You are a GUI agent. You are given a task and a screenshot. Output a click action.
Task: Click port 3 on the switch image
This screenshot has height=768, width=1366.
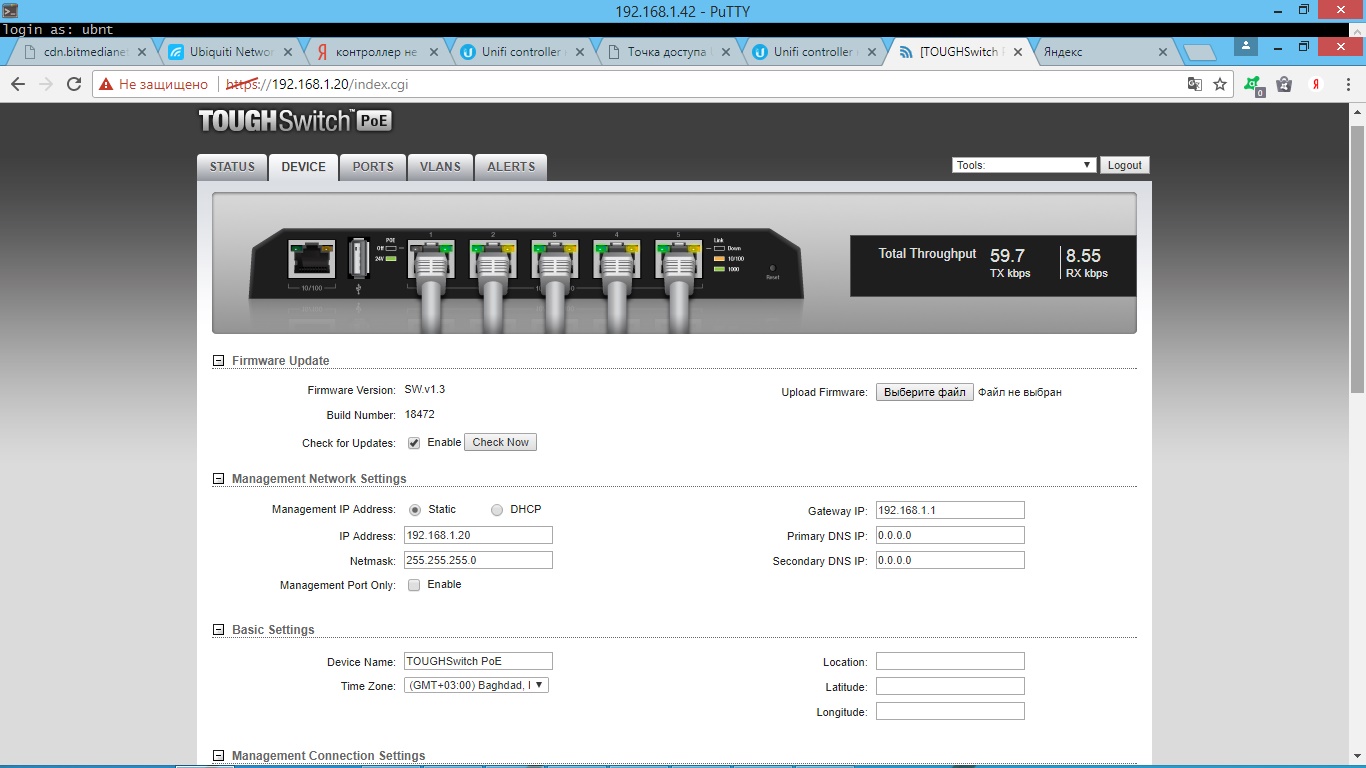555,258
